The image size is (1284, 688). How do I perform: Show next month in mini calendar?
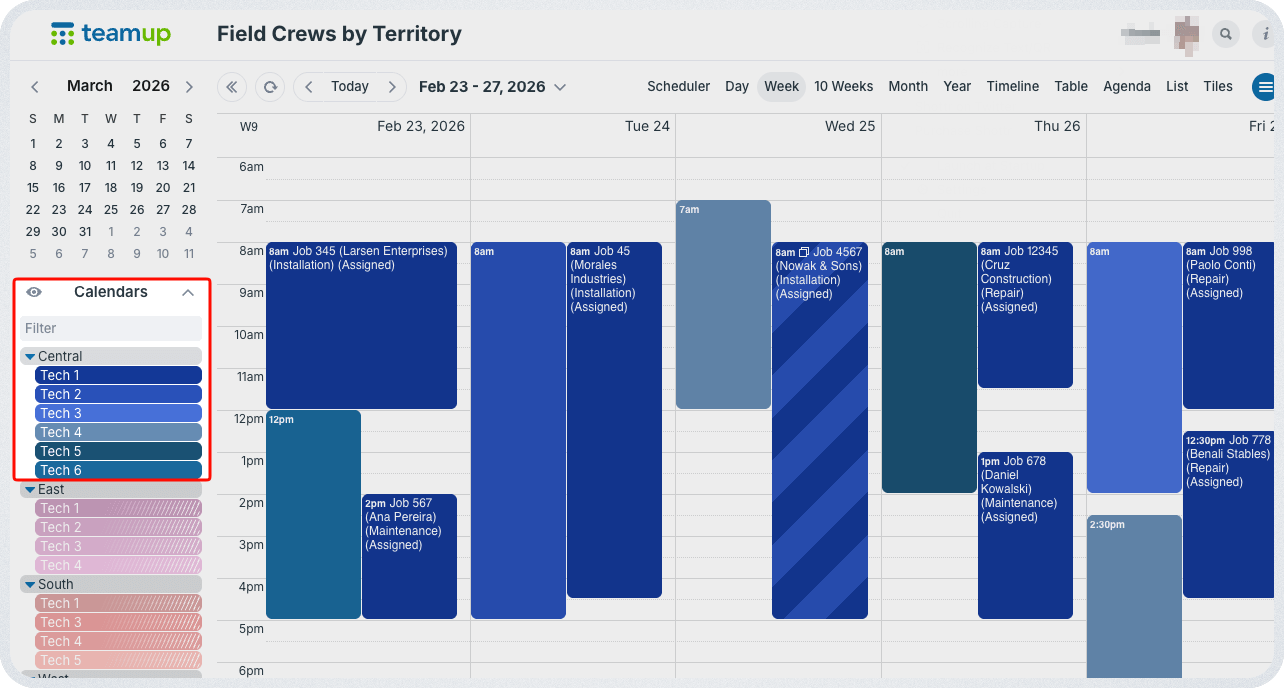(189, 87)
